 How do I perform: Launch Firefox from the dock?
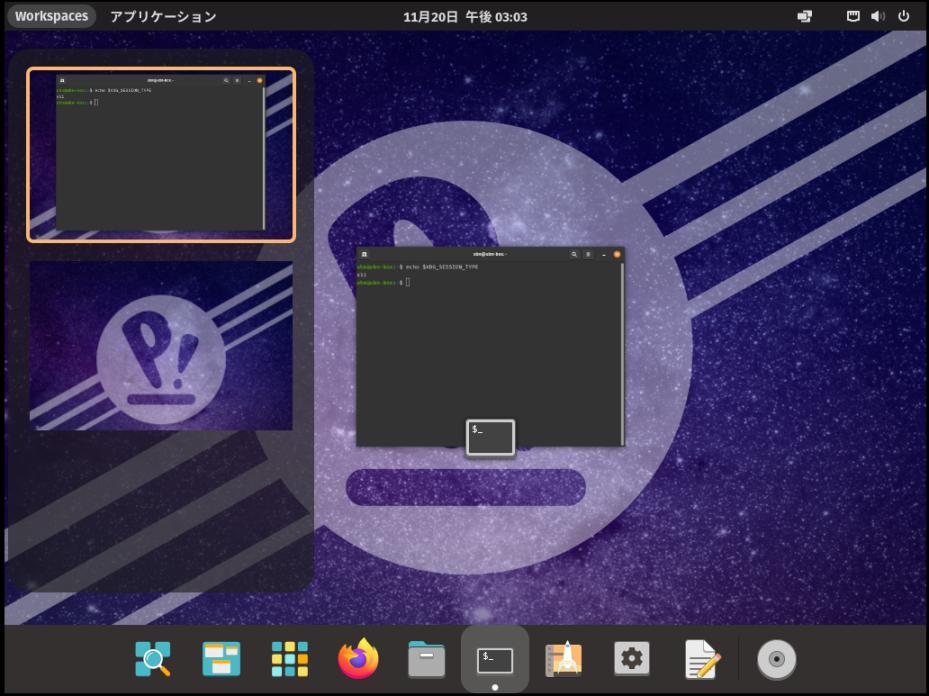click(358, 658)
